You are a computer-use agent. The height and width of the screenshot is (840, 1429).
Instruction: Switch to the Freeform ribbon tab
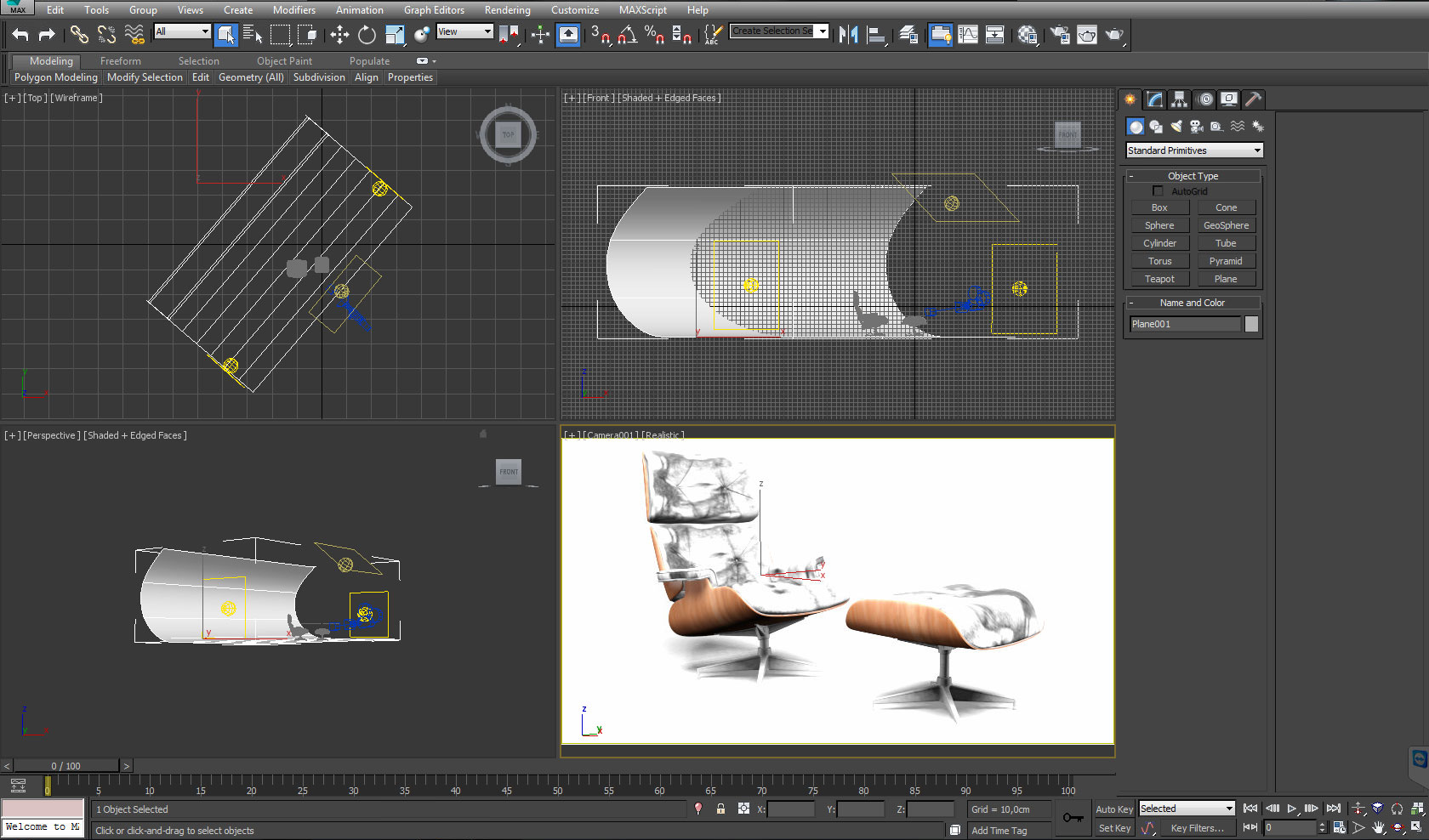pos(121,61)
